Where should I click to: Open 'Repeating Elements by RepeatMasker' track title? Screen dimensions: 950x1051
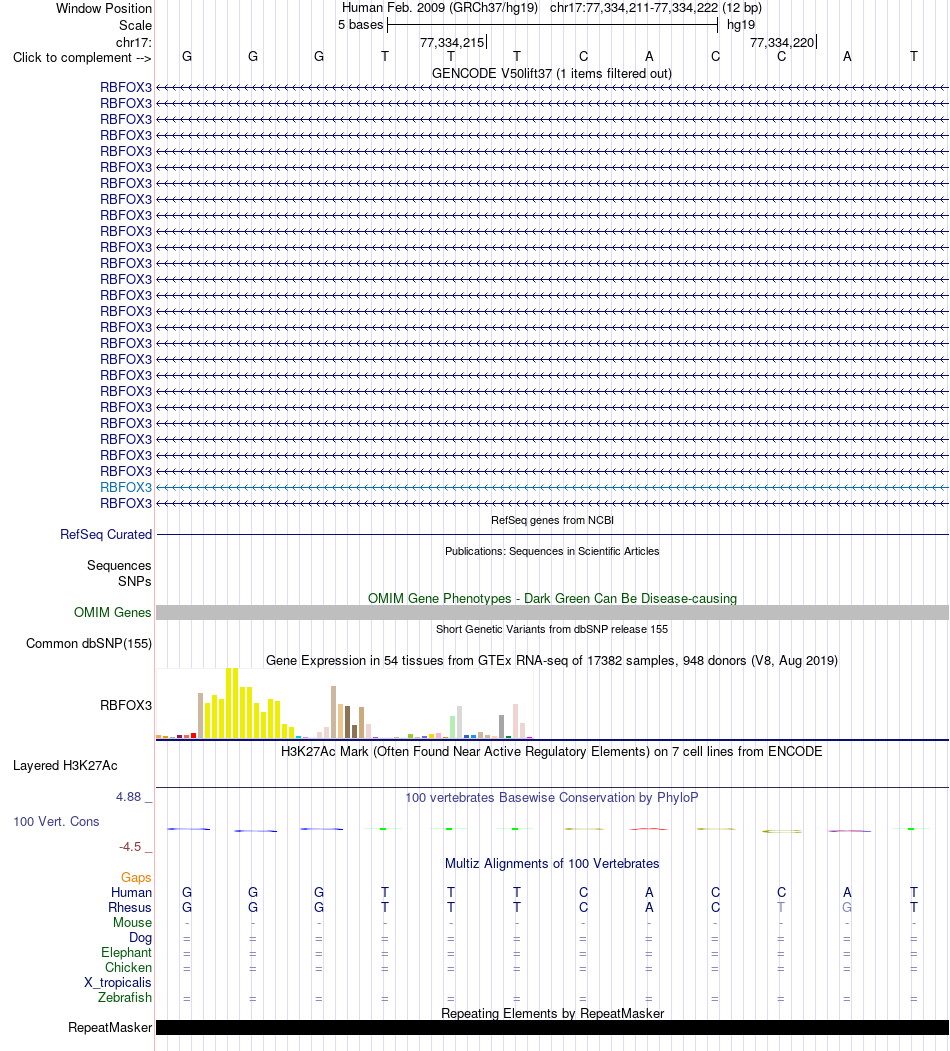(552, 1013)
